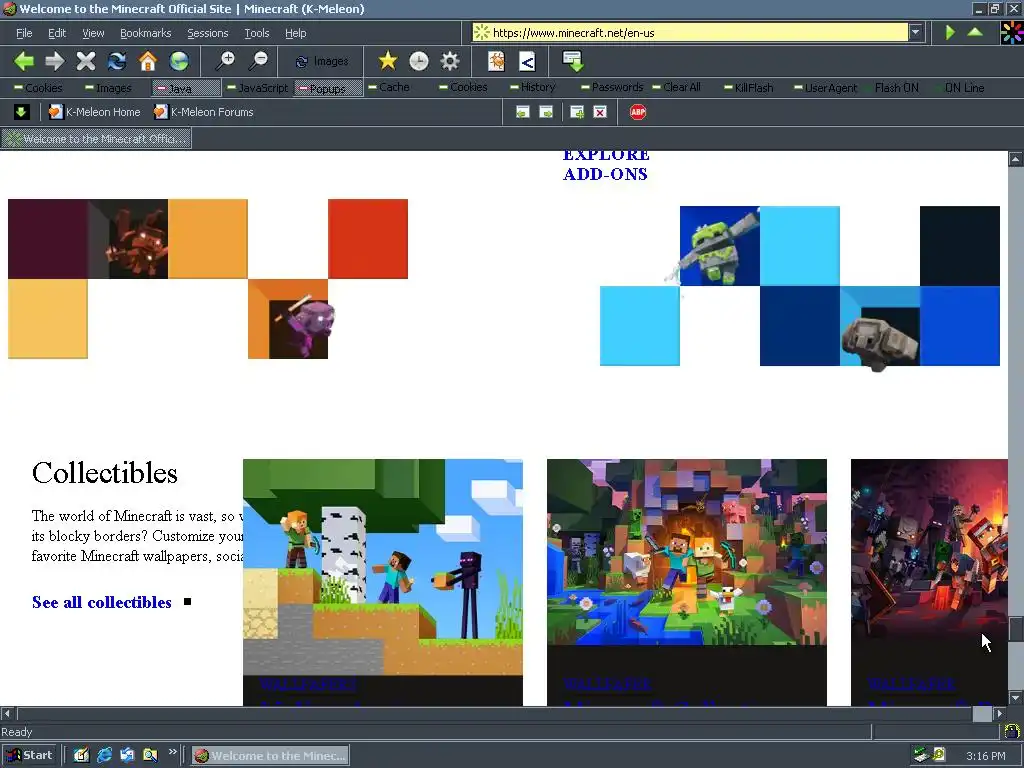Image resolution: width=1024 pixels, height=768 pixels.
Task: Open the K-Meleon Forums bookmark
Action: pyautogui.click(x=203, y=112)
